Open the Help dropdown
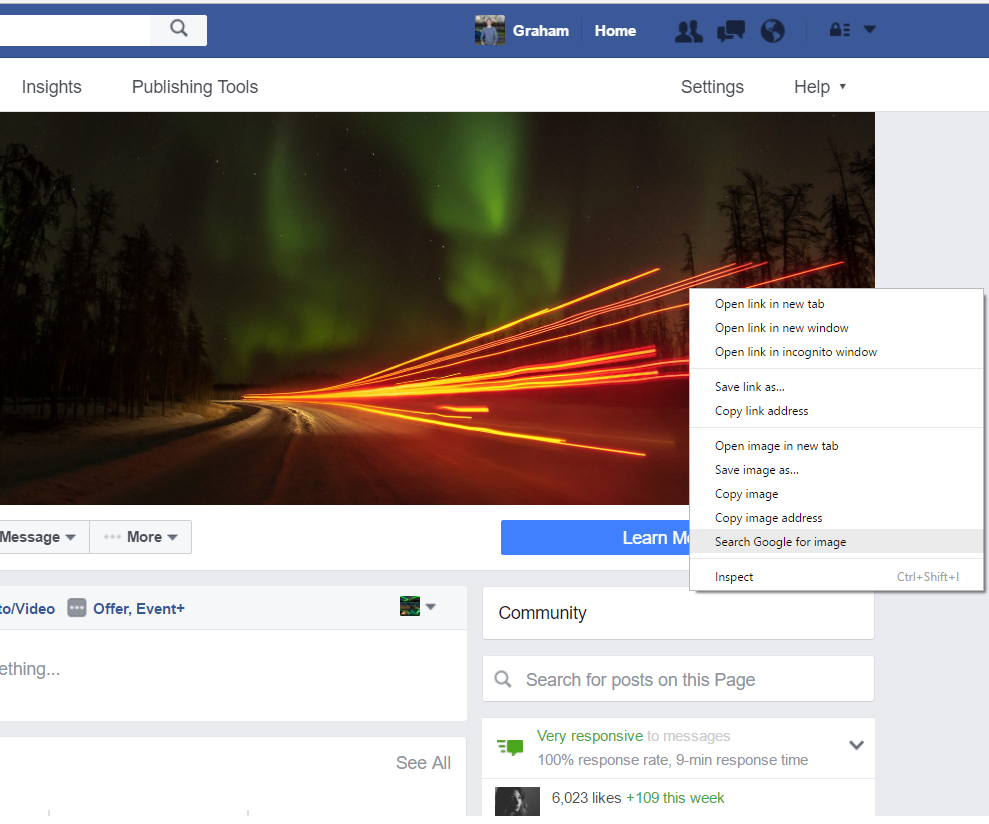The height and width of the screenshot is (824, 989). tap(819, 87)
